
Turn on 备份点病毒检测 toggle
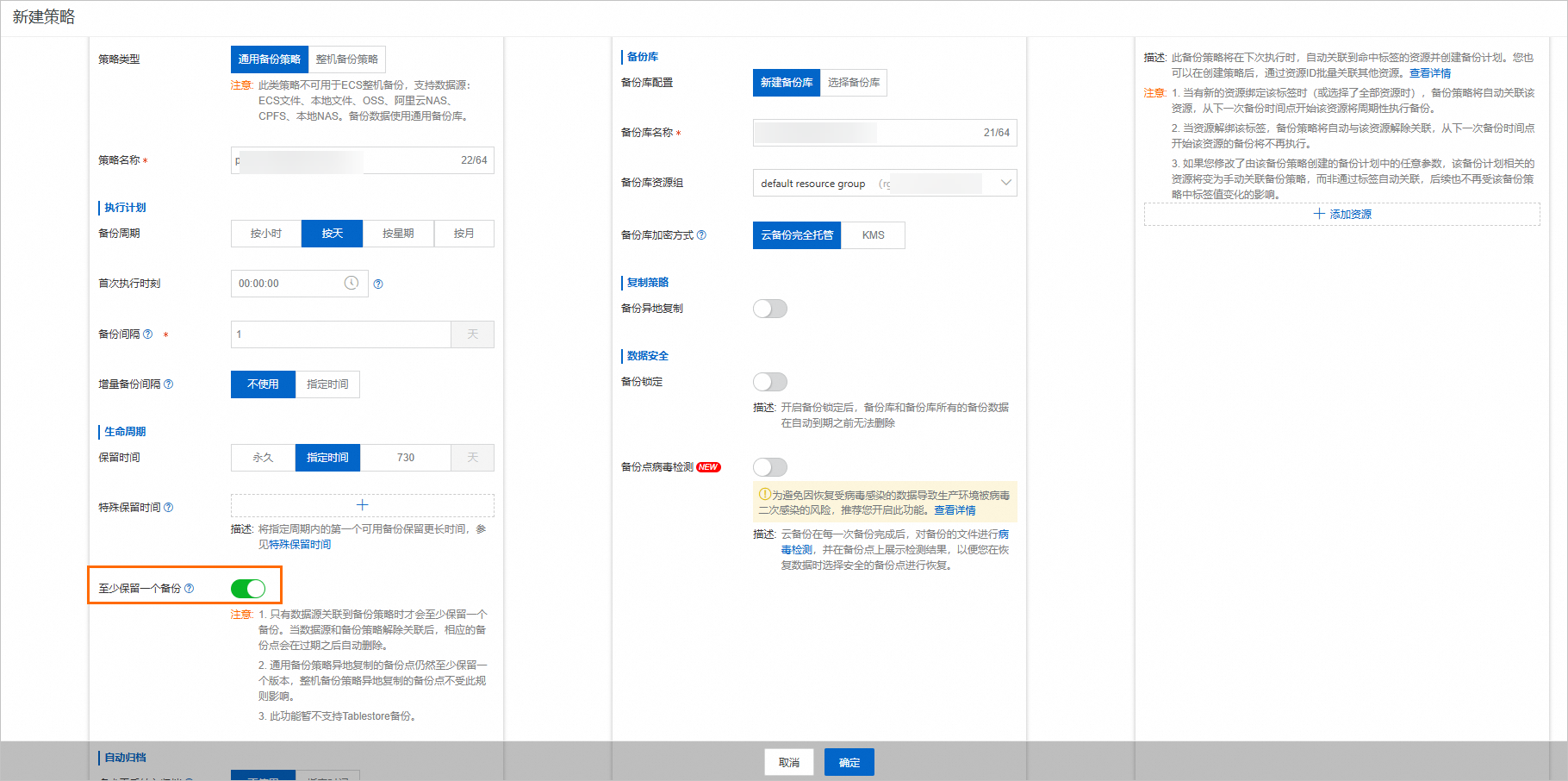(770, 467)
